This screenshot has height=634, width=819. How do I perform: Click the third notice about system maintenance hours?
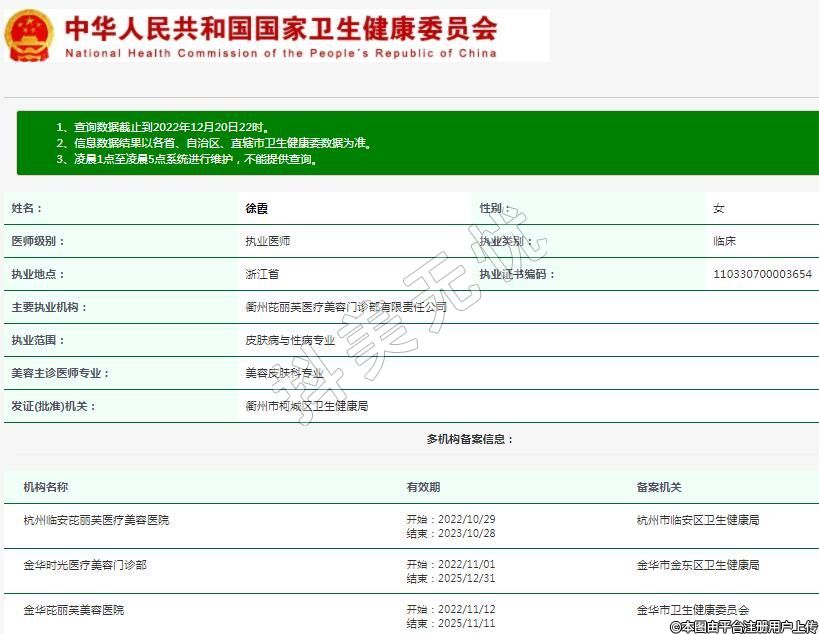coord(187,158)
